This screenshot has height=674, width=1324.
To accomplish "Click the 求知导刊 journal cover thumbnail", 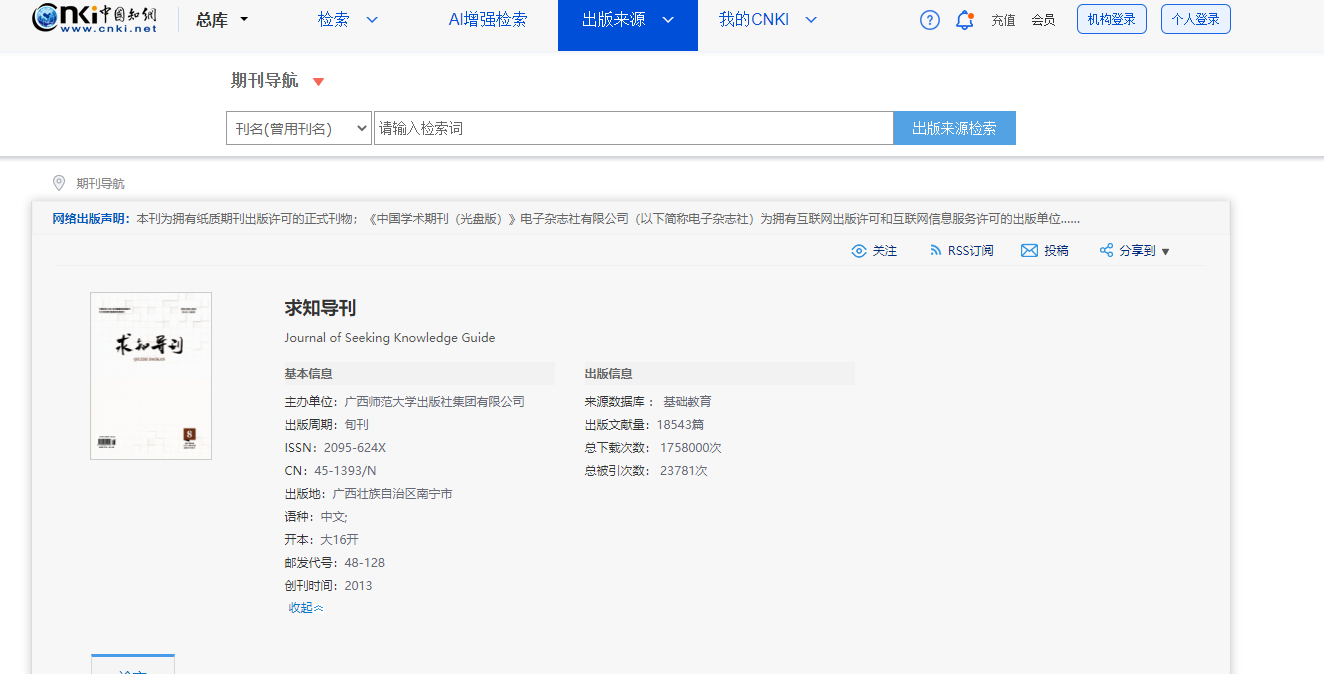I will [151, 376].
